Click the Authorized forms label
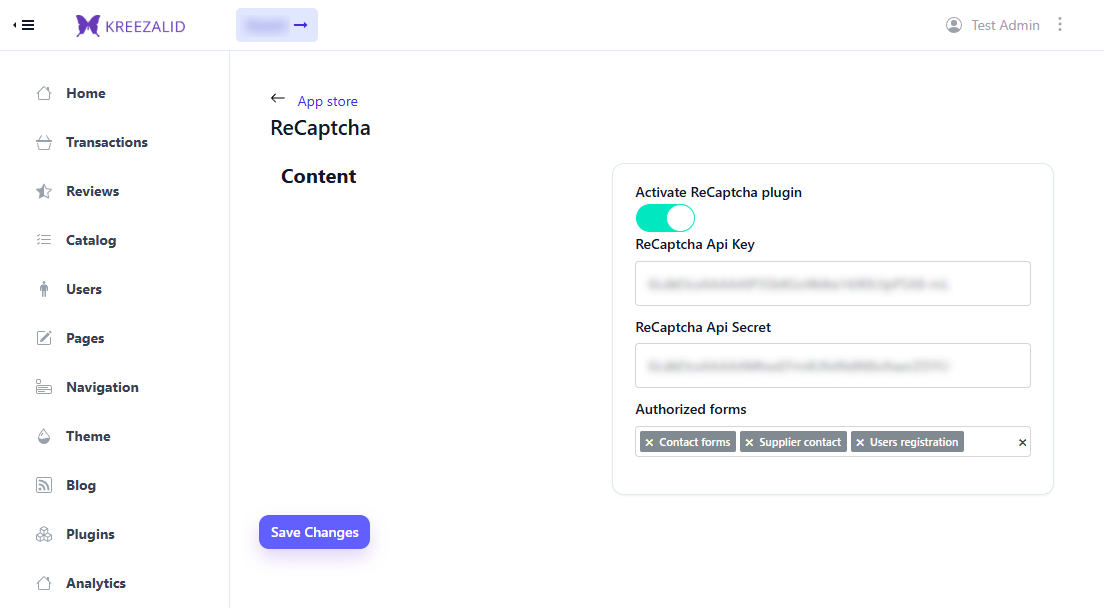Screen dimensions: 1104x608 691,410
